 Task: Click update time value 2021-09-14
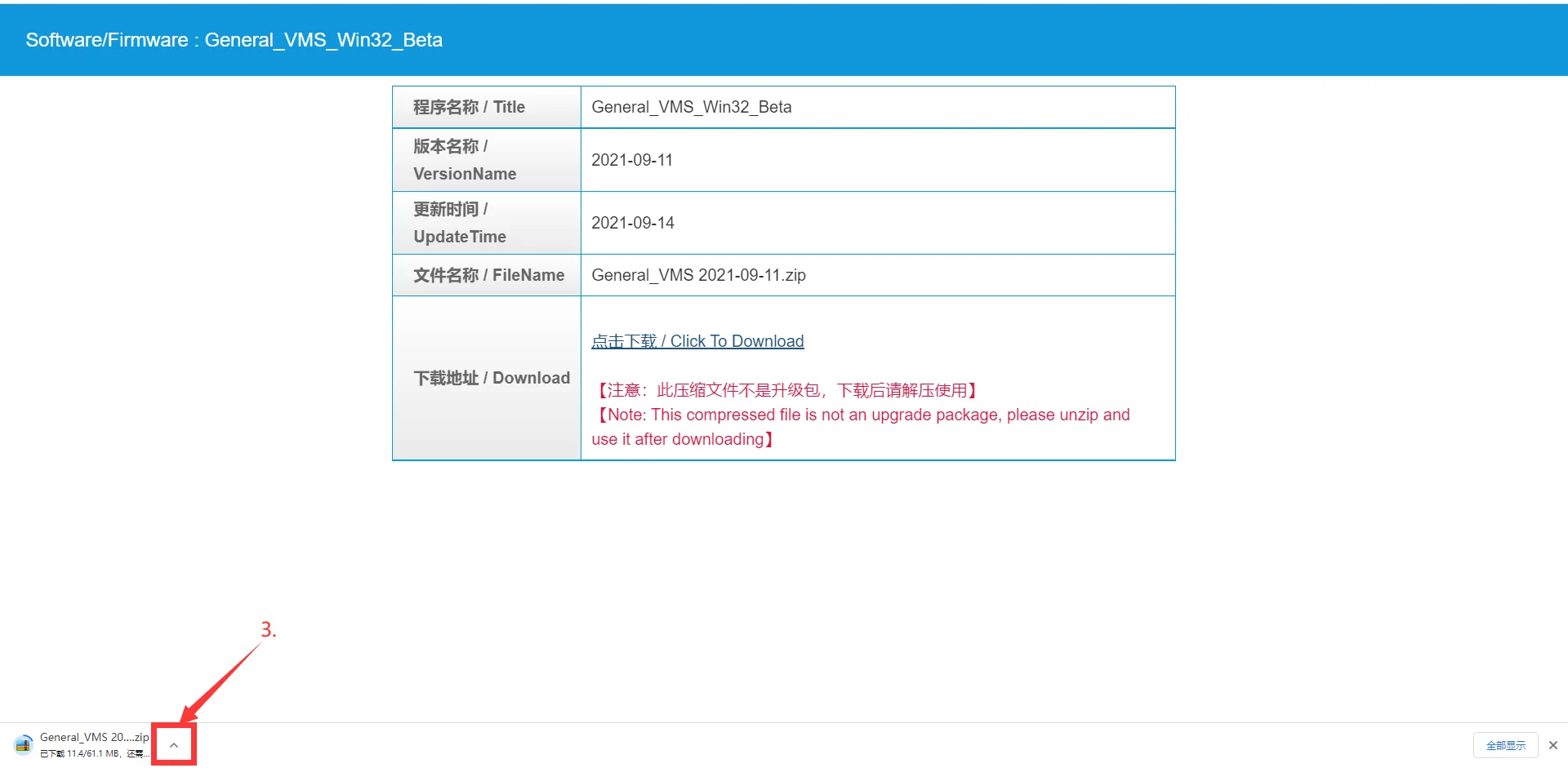(633, 223)
